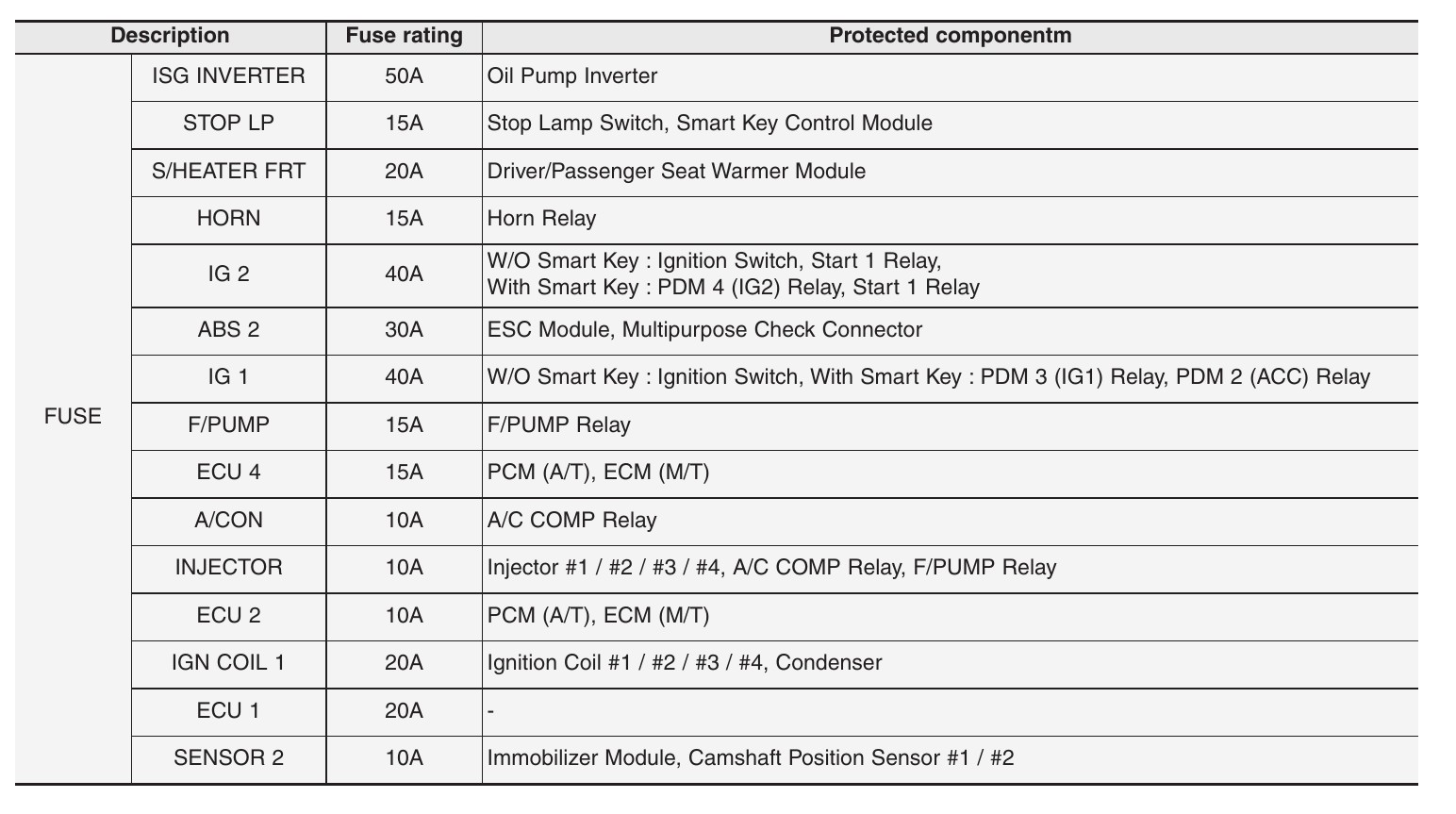This screenshot has height=814, width=1456.
Task: Click the Description column header
Action: tap(170, 36)
